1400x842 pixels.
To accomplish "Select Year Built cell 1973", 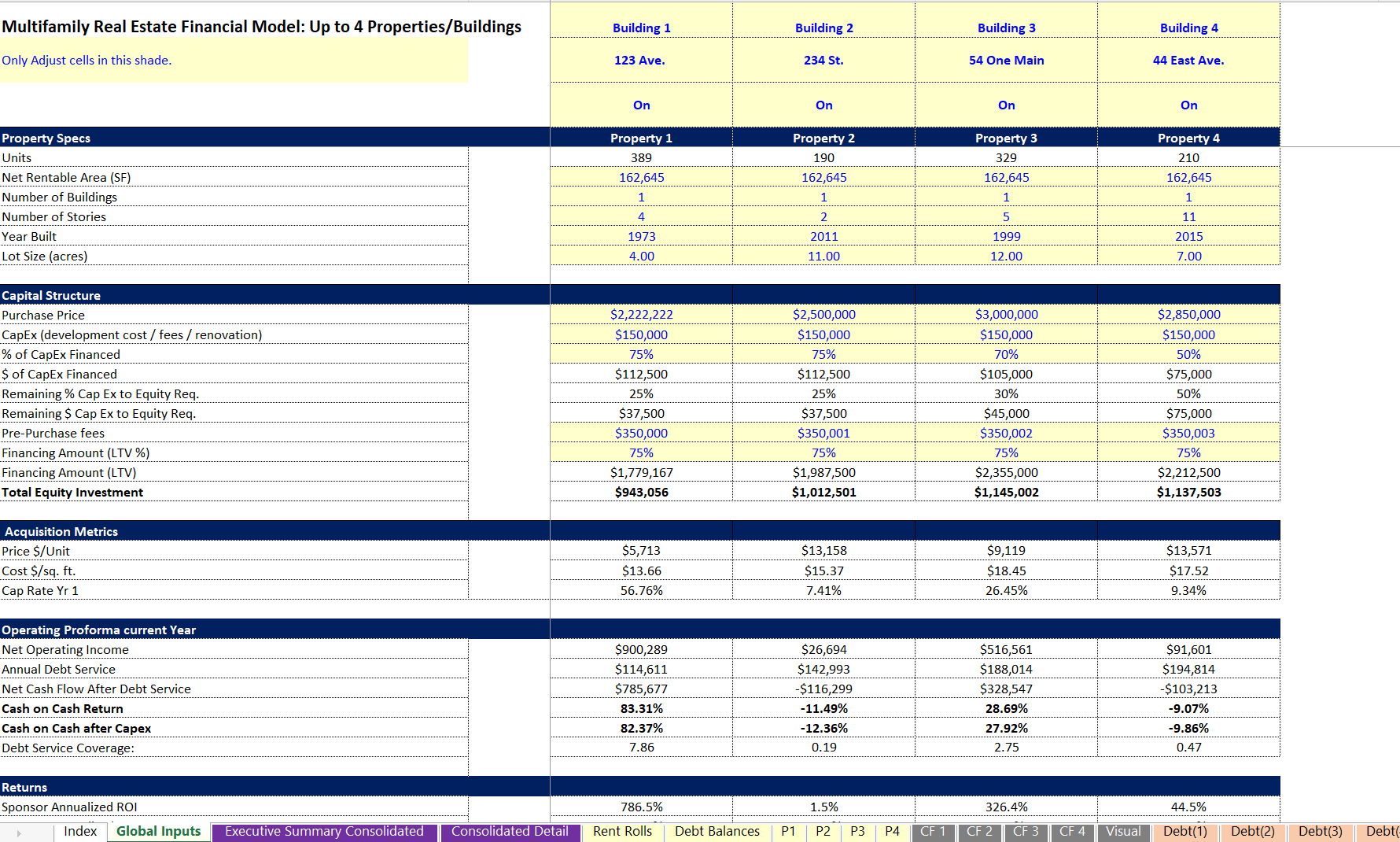I will [x=641, y=236].
